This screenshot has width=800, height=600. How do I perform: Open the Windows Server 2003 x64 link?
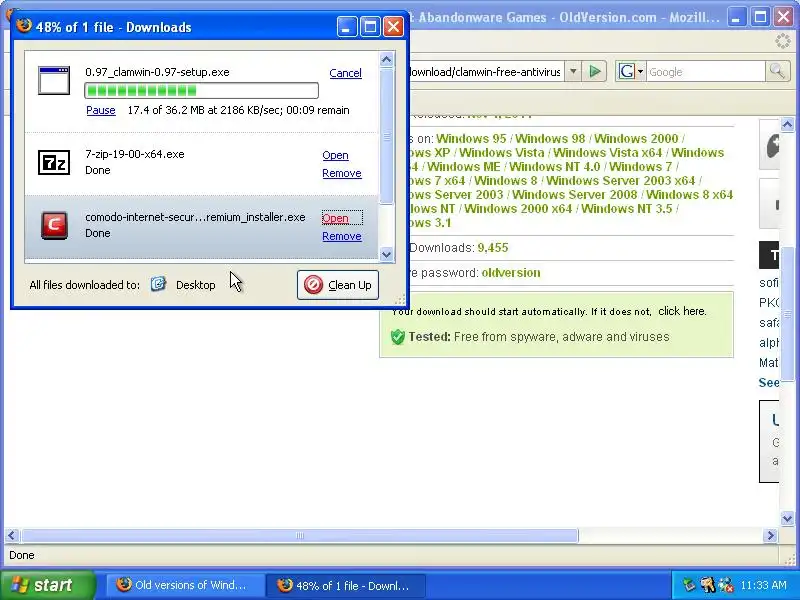[x=620, y=181]
